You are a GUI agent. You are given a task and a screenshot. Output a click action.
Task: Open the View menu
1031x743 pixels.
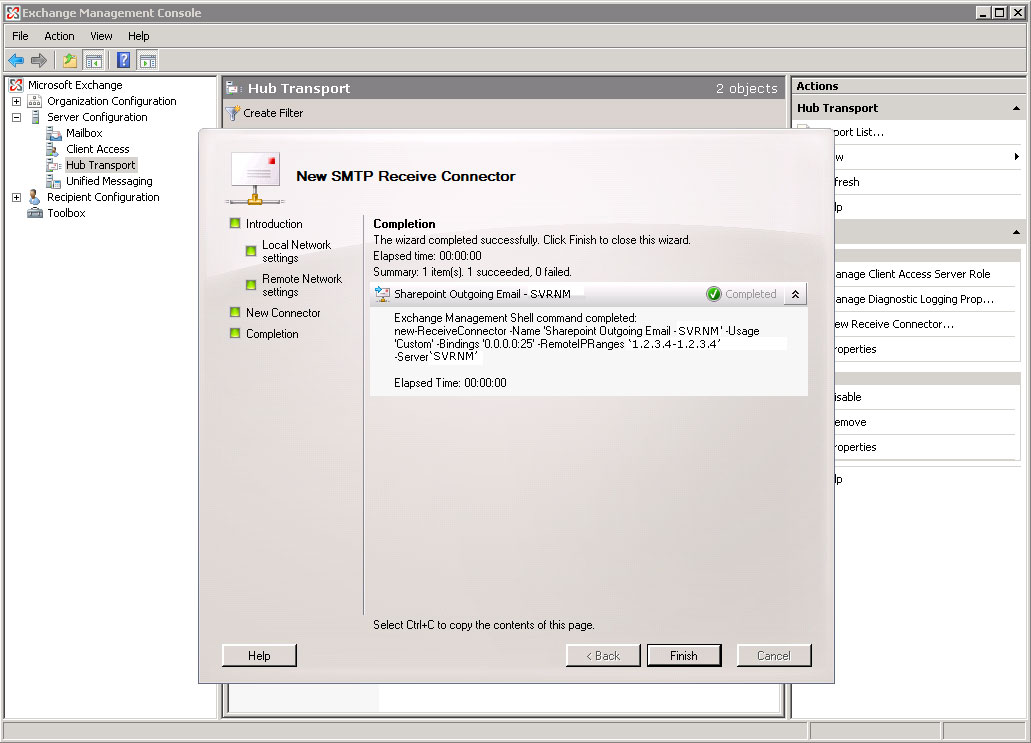click(x=101, y=36)
